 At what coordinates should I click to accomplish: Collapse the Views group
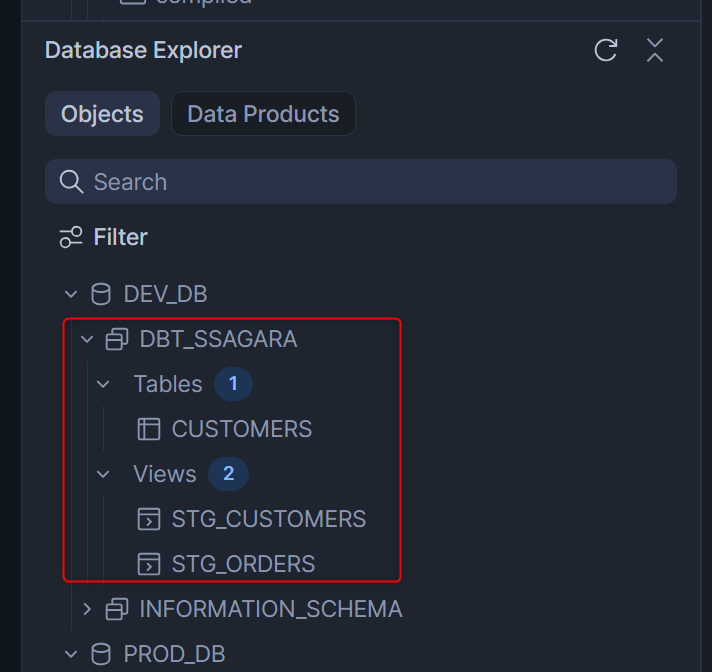coord(103,474)
